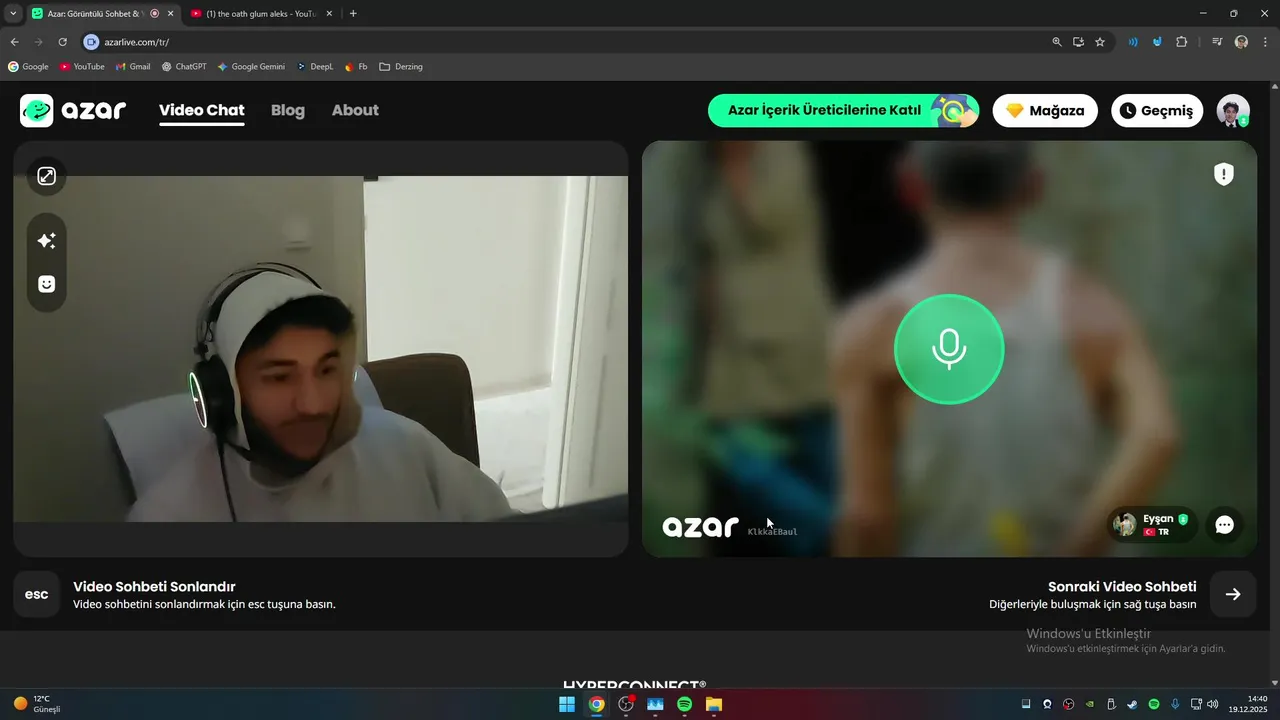Open the Blog tab
The width and height of the screenshot is (1280, 720).
[x=288, y=110]
